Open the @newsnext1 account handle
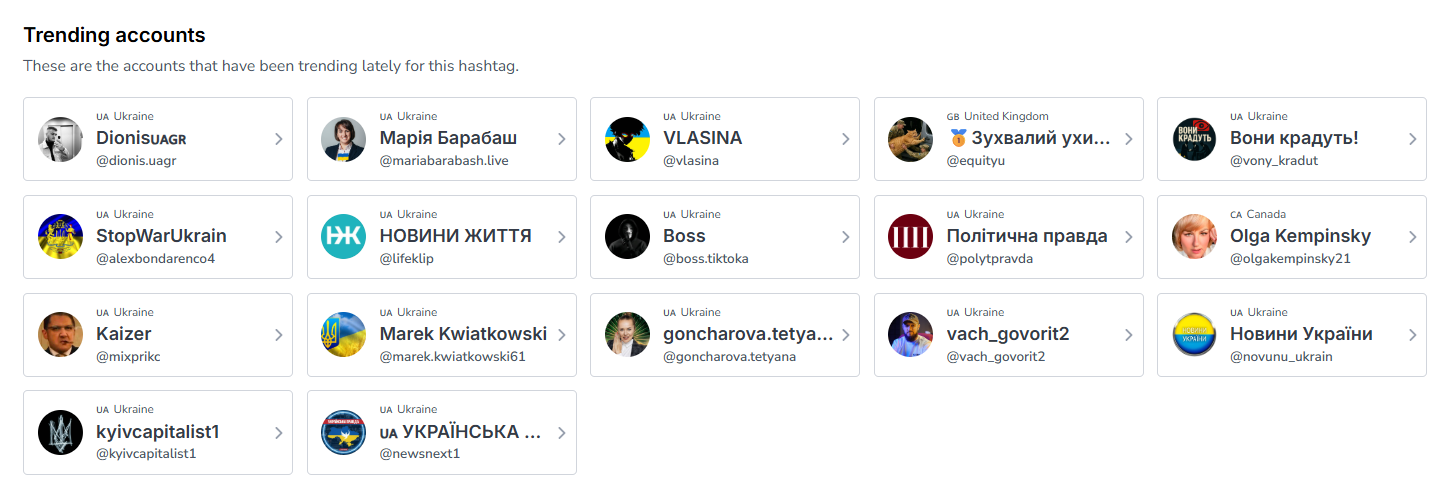The width and height of the screenshot is (1451, 500). click(x=419, y=454)
